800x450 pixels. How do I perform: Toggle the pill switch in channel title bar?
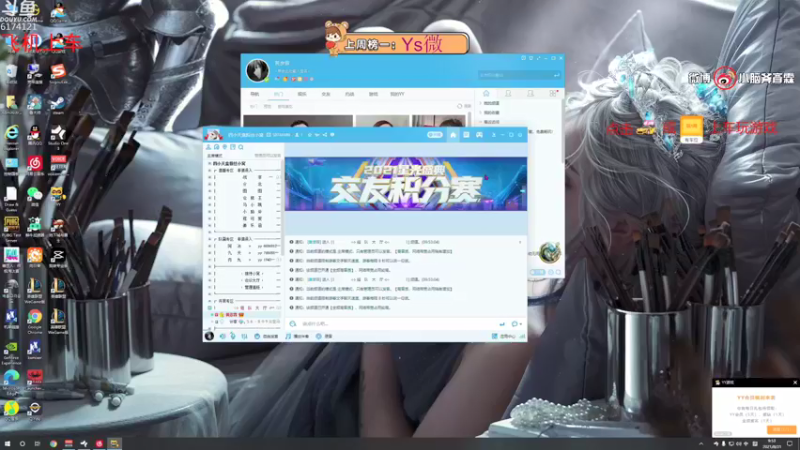click(x=435, y=135)
